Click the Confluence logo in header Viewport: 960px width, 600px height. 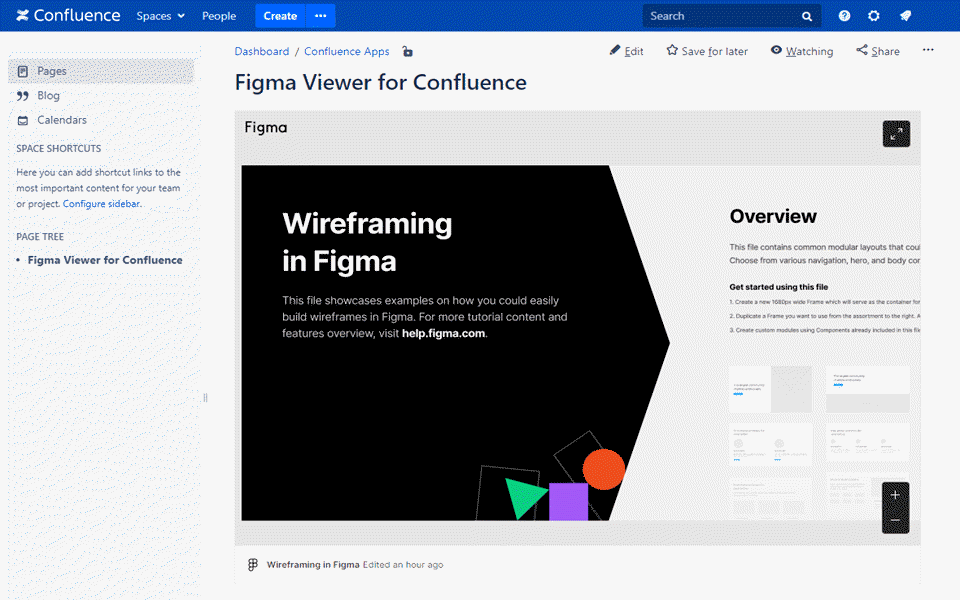pos(68,15)
